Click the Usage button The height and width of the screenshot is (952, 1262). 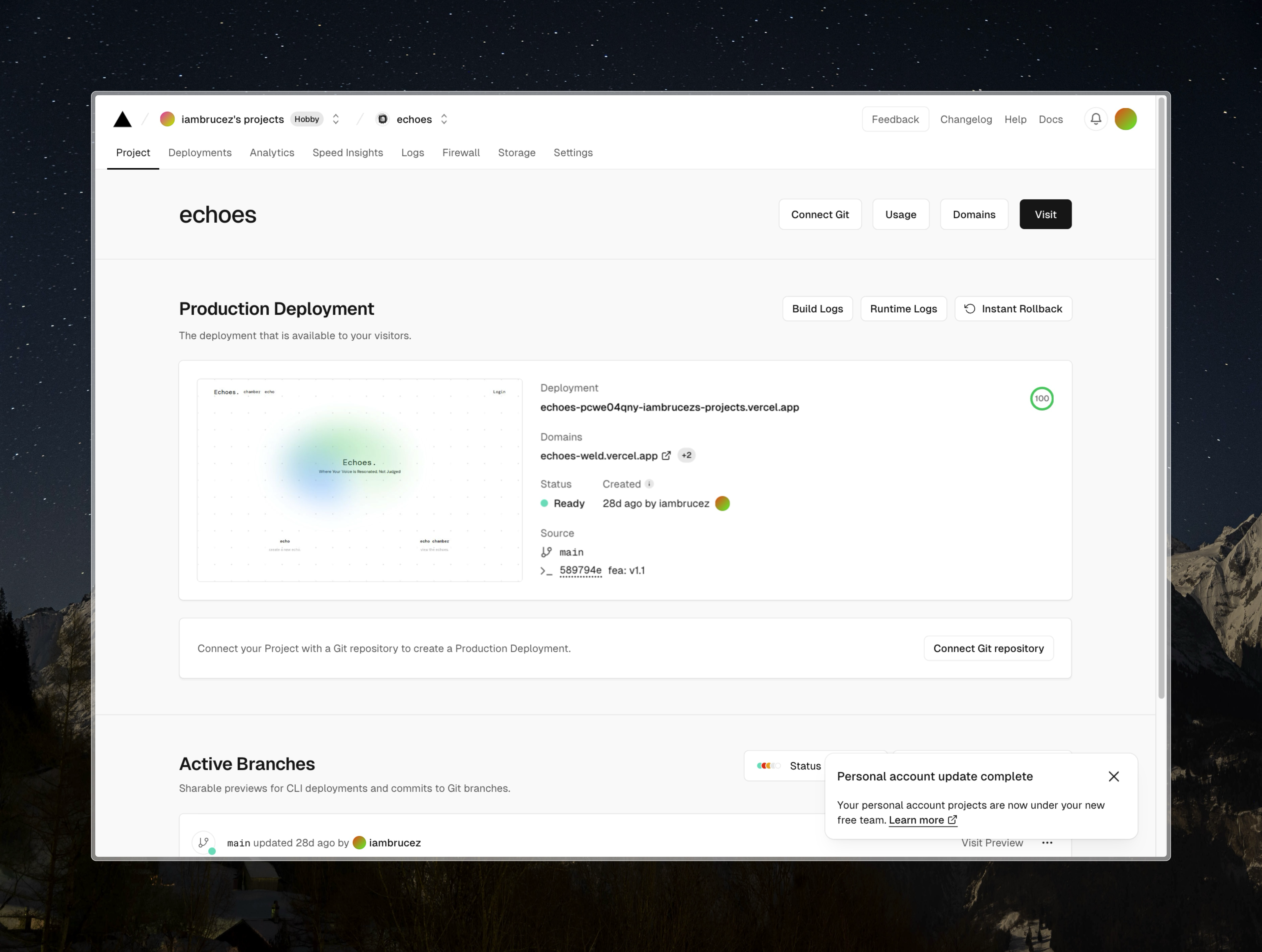(900, 214)
